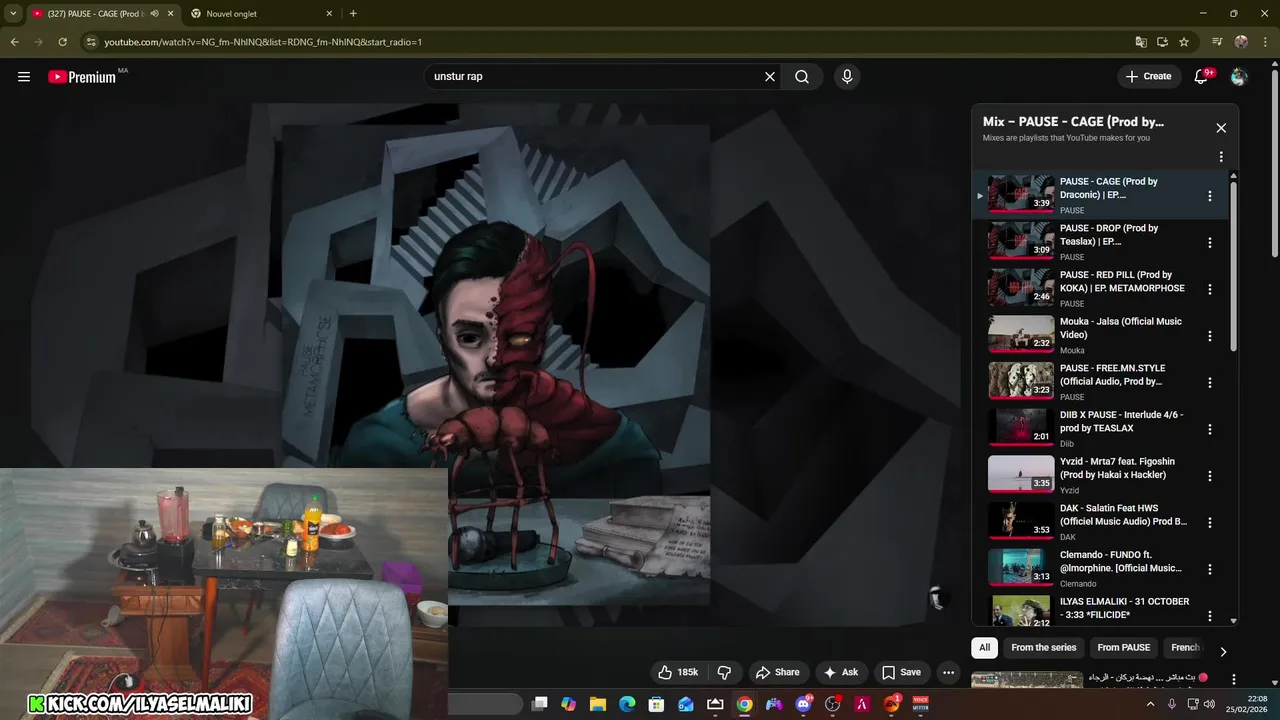Show hidden system tray icons
This screenshot has height=720, width=1280.
click(x=1150, y=704)
